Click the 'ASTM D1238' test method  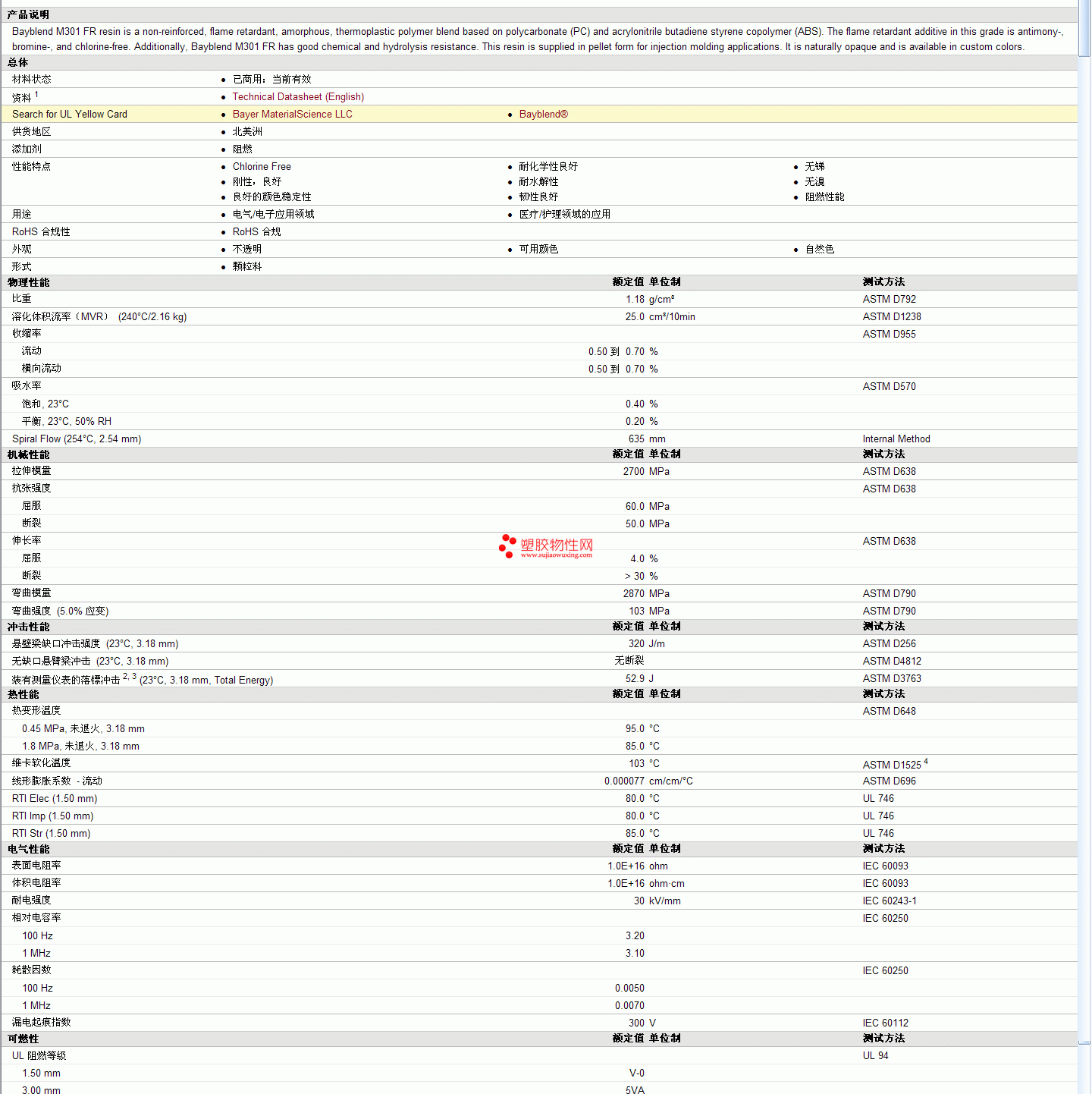tap(892, 317)
